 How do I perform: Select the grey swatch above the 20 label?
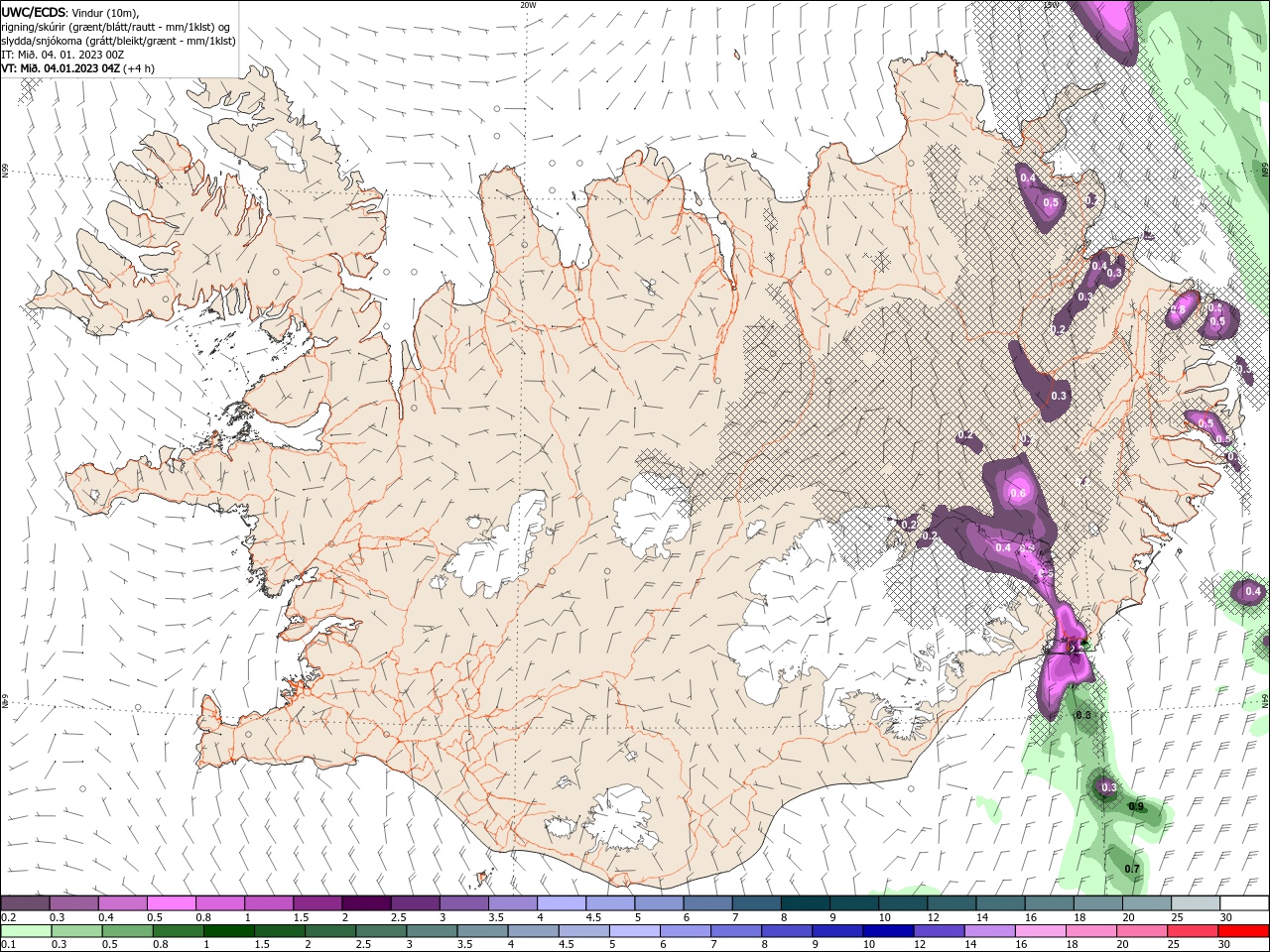click(x=1147, y=903)
